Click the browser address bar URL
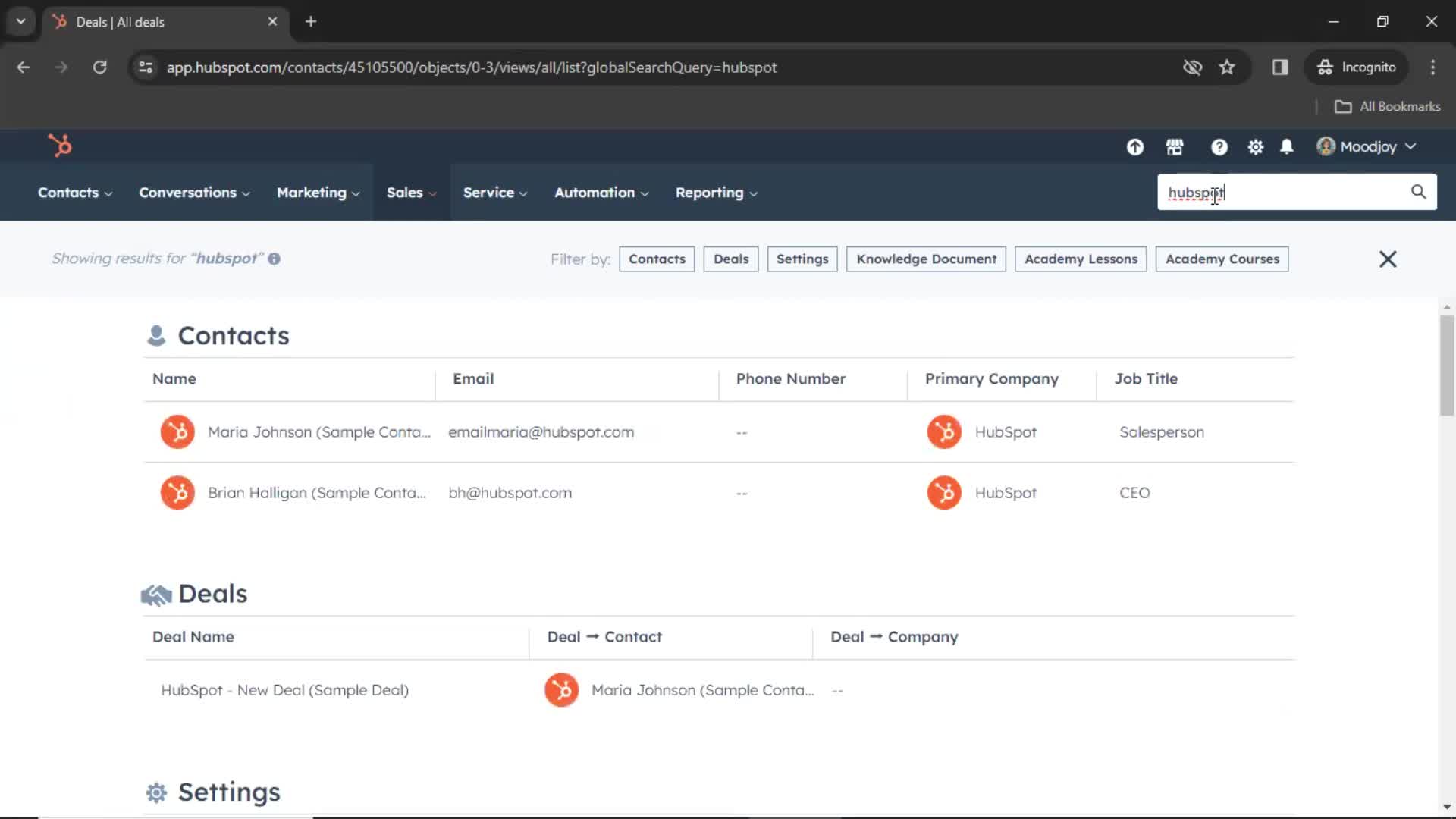Screen dimensions: 1456x819 [x=472, y=67]
